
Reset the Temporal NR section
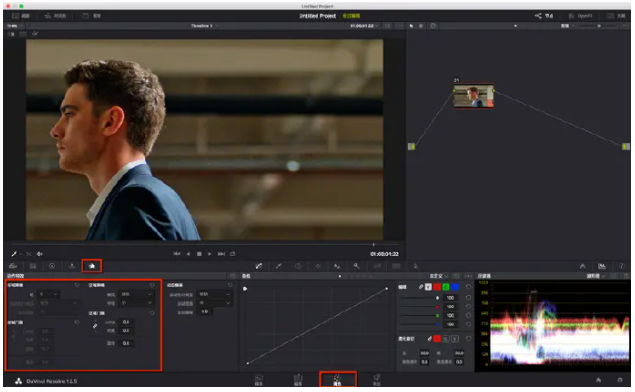pos(77,285)
